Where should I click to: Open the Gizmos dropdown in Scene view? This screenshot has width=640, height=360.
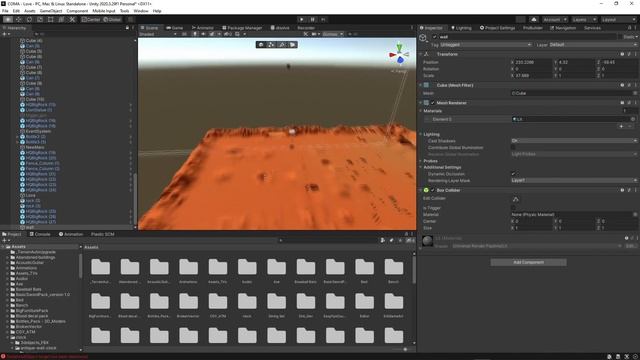pos(332,34)
